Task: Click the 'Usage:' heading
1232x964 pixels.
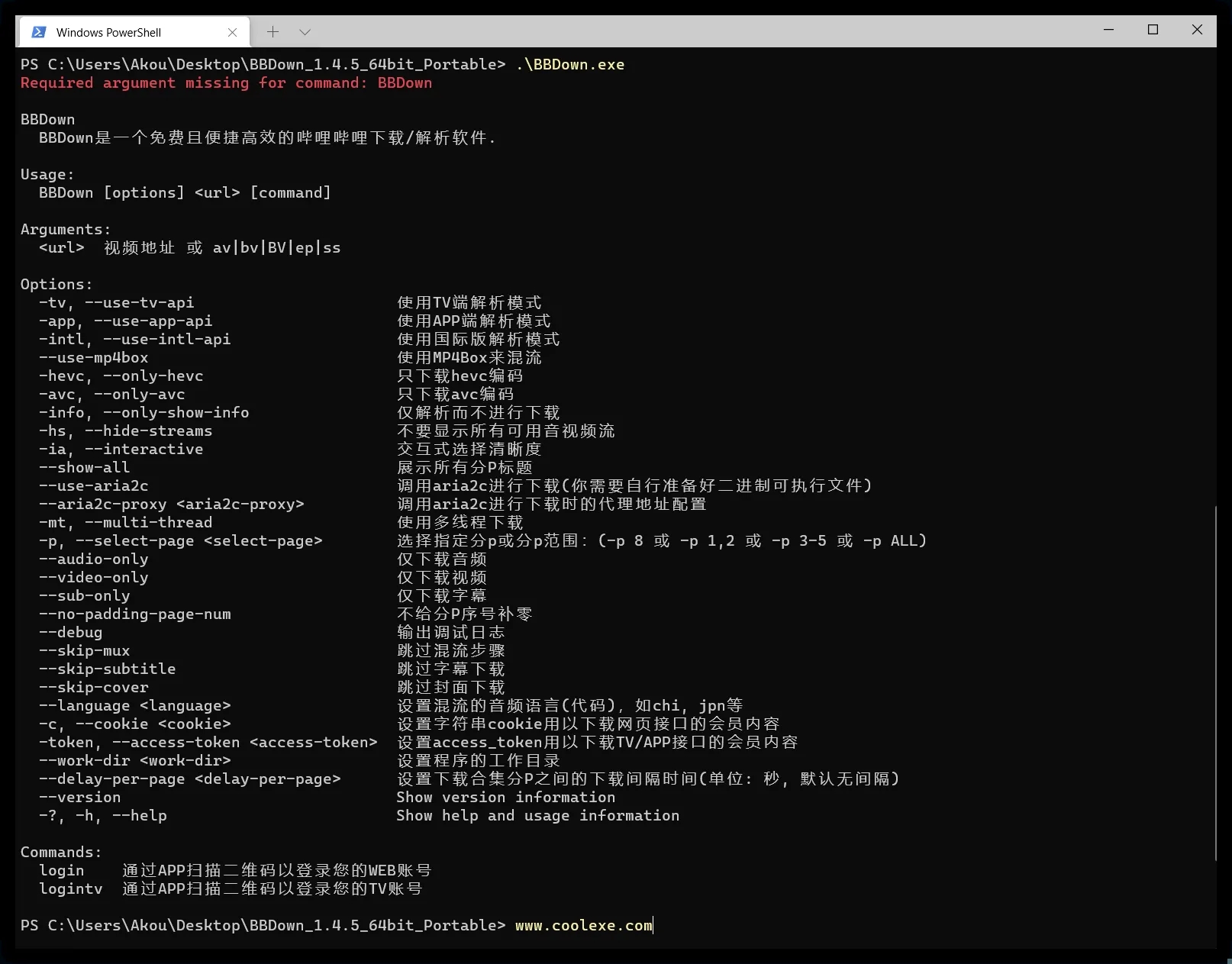Action: pos(47,174)
